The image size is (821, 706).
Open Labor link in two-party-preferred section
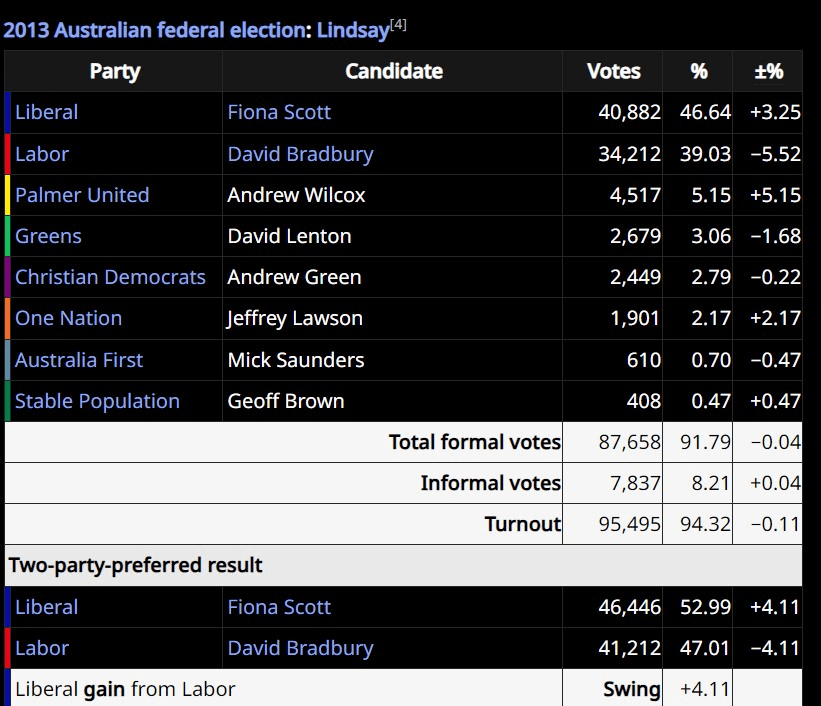click(x=42, y=648)
